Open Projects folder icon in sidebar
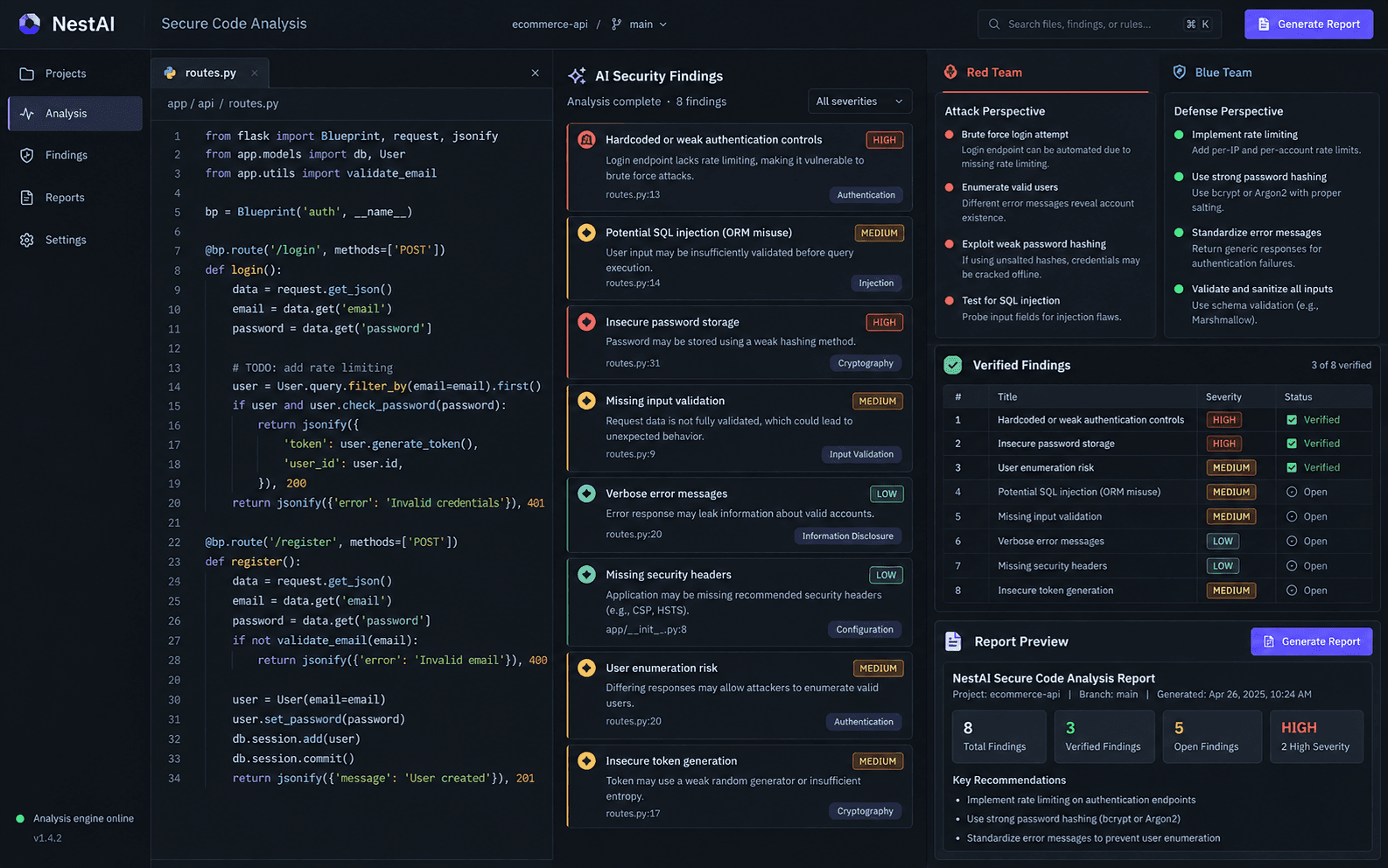This screenshot has width=1388, height=868. 27,73
